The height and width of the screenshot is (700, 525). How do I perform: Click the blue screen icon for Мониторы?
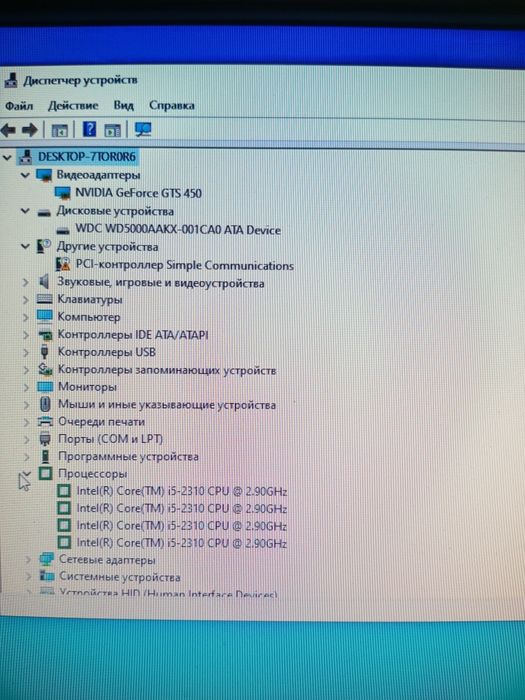coord(45,387)
